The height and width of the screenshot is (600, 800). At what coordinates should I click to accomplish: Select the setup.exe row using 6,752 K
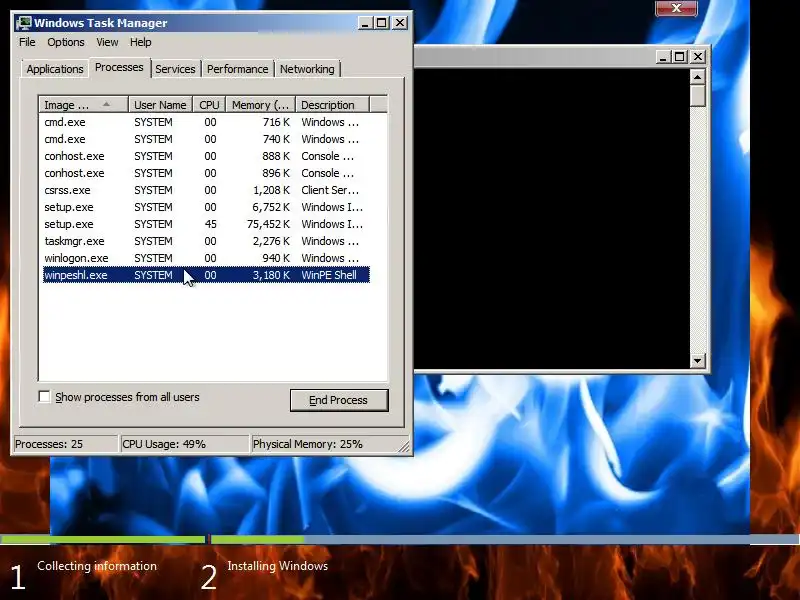click(x=206, y=207)
